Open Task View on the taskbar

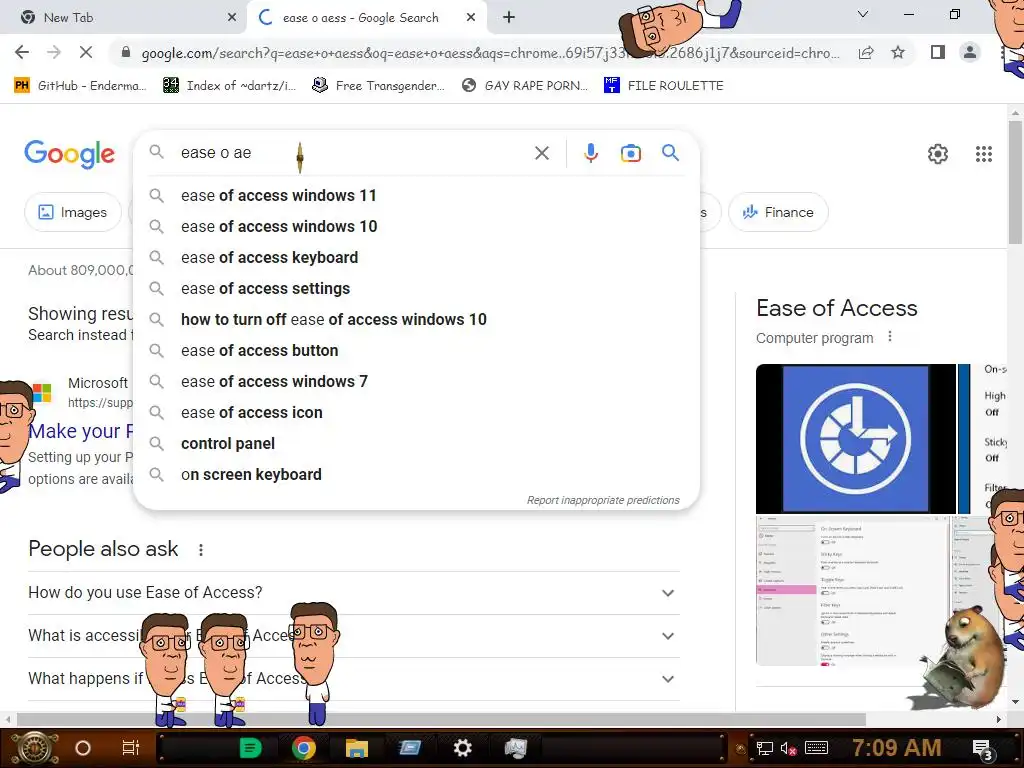pos(131,748)
